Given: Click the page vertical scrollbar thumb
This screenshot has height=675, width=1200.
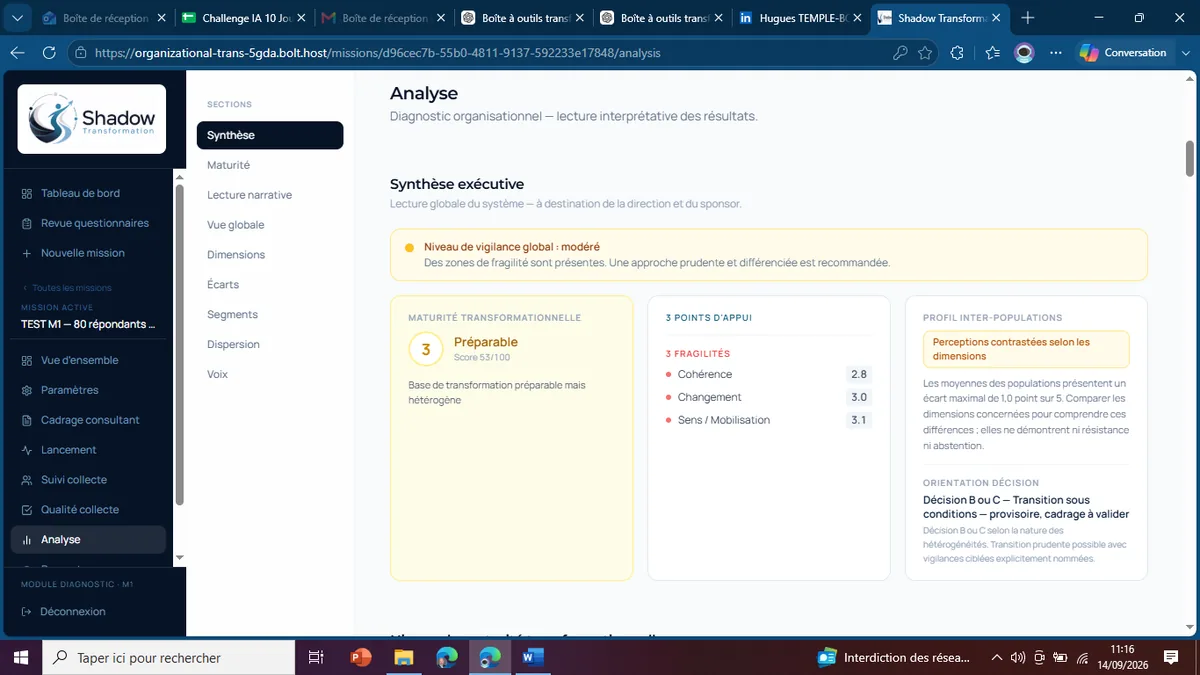Looking at the screenshot, I should pyautogui.click(x=1190, y=157).
